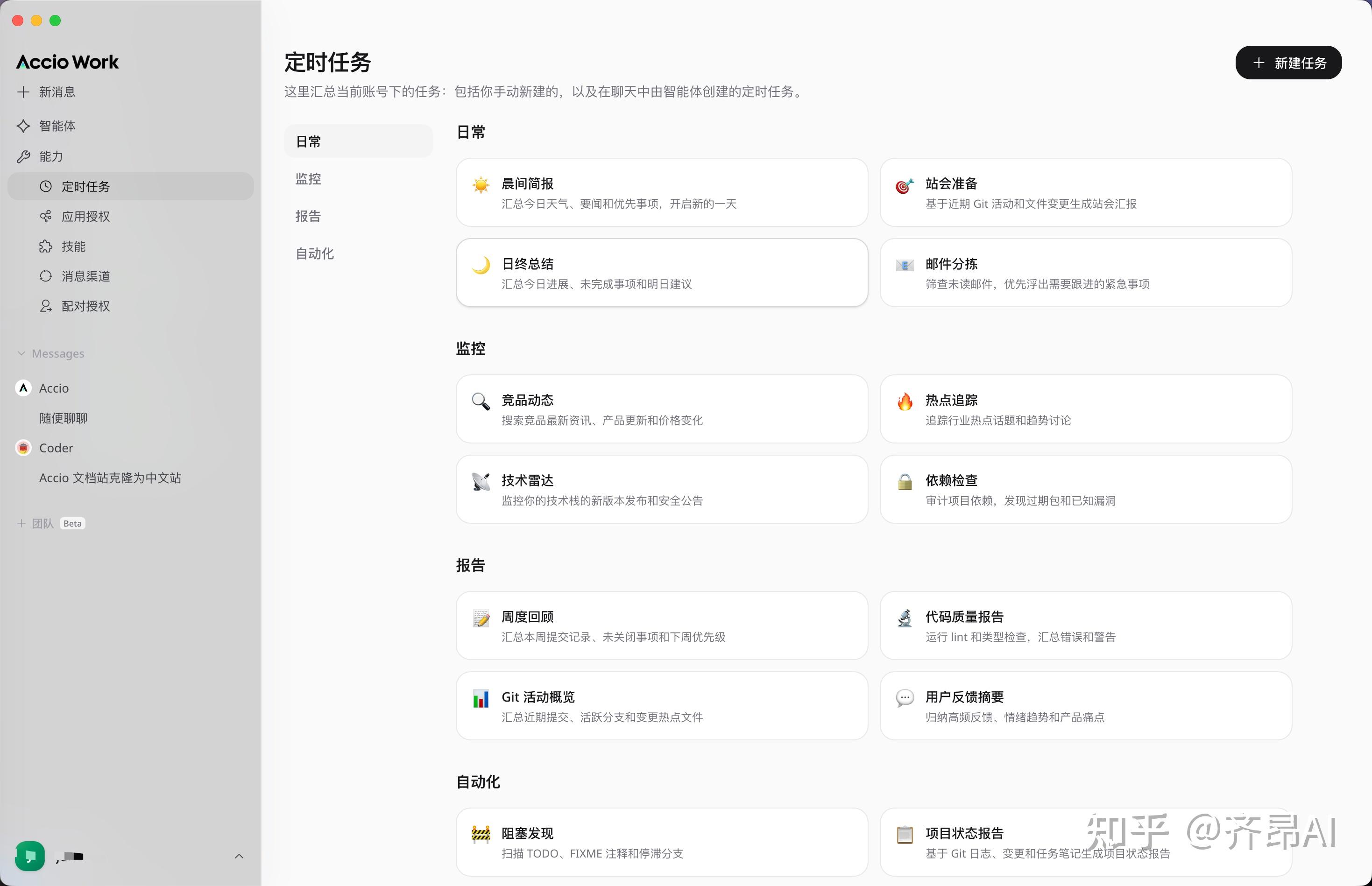Choose the Git 活动概览 template title

pyautogui.click(x=538, y=697)
